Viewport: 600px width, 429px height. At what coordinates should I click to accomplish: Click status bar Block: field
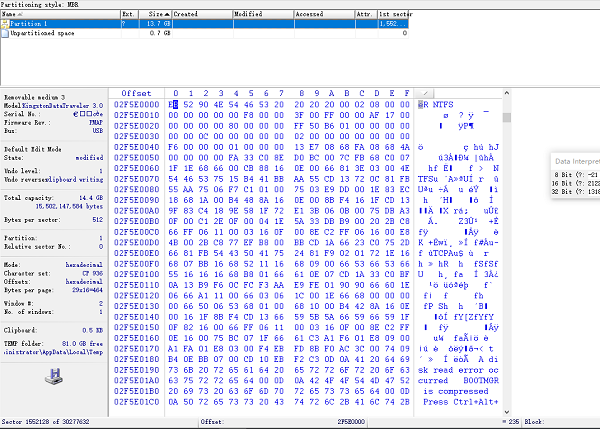pyautogui.click(x=561, y=422)
